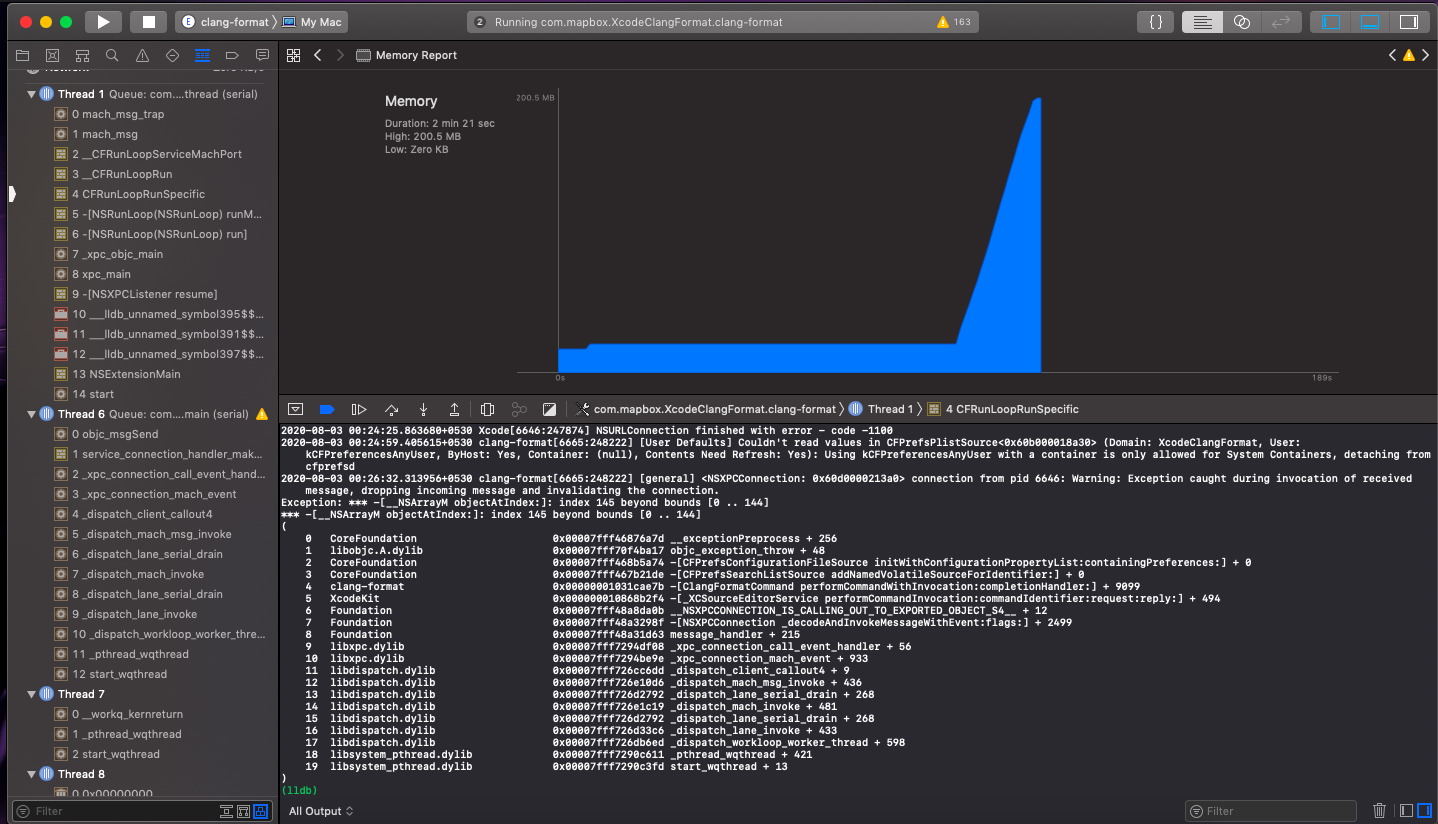This screenshot has height=824, width=1438.
Task: Clear the console with trash icon
Action: (1380, 811)
